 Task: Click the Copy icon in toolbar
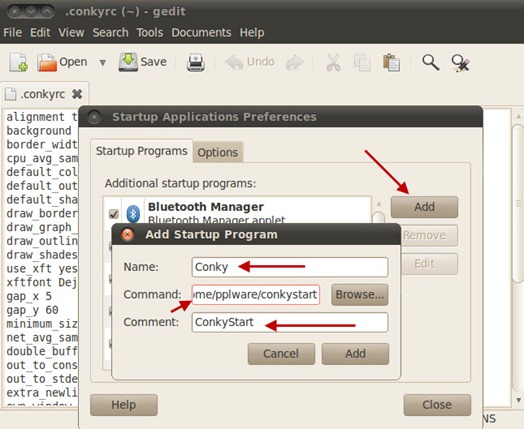click(362, 62)
